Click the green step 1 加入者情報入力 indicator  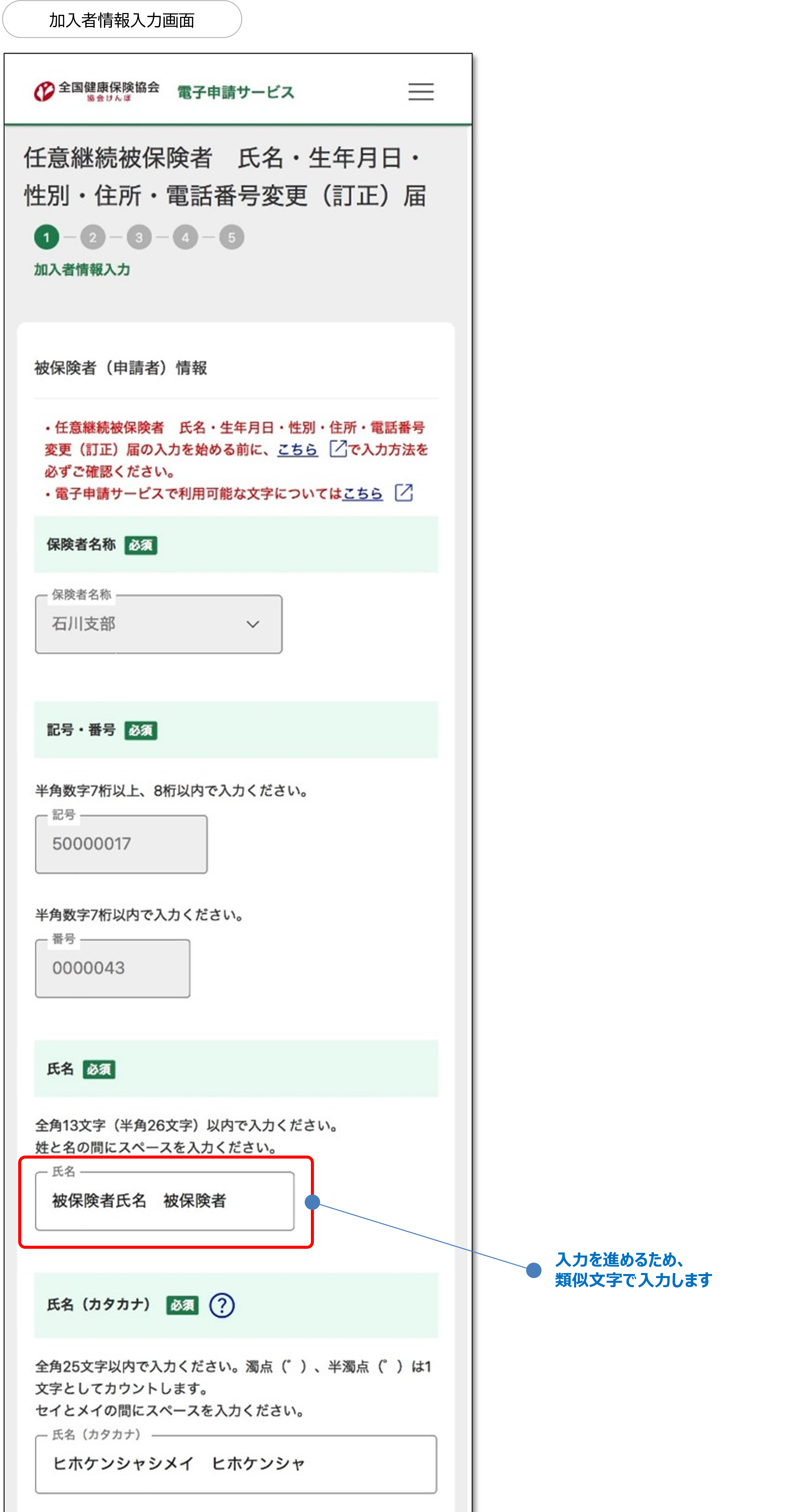(x=46, y=237)
